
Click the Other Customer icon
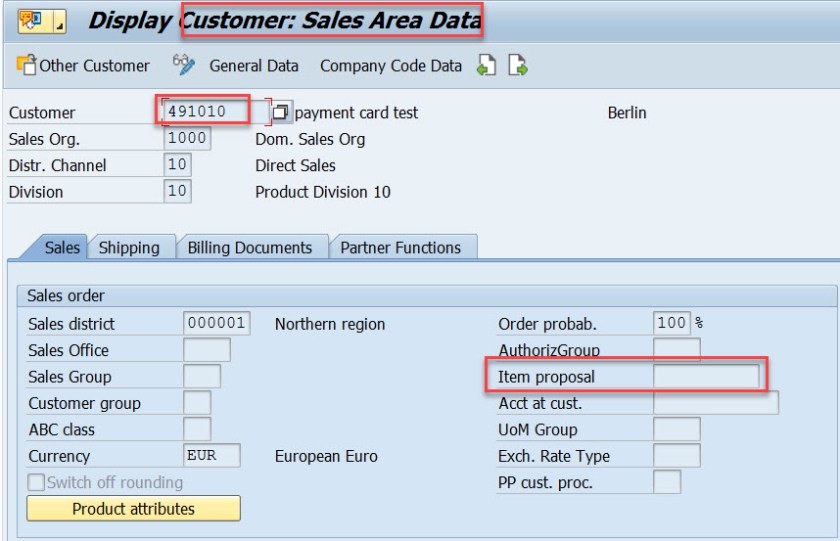coord(26,66)
